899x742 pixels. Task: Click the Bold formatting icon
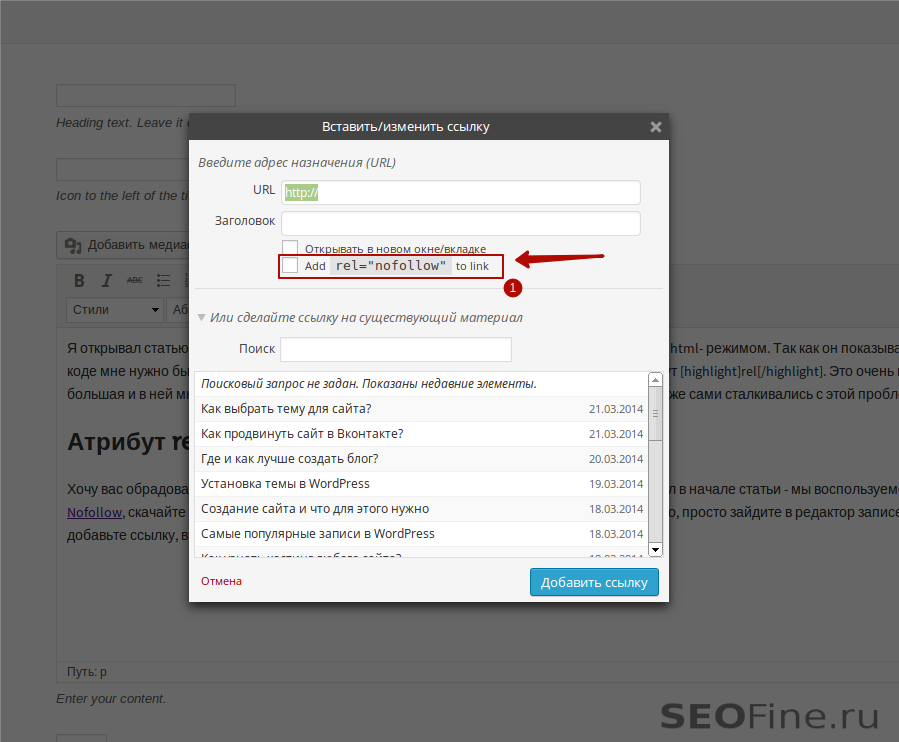click(x=80, y=281)
